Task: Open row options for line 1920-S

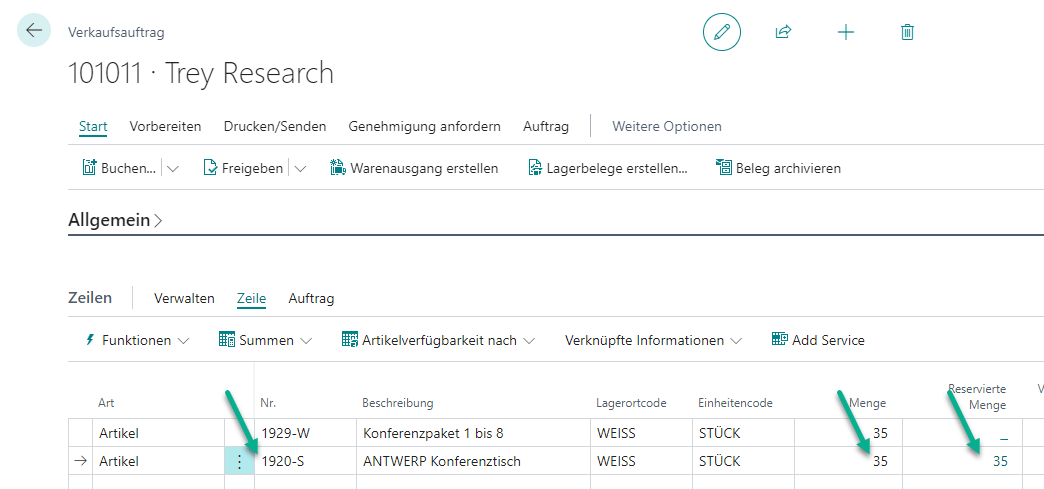Action: (240, 461)
